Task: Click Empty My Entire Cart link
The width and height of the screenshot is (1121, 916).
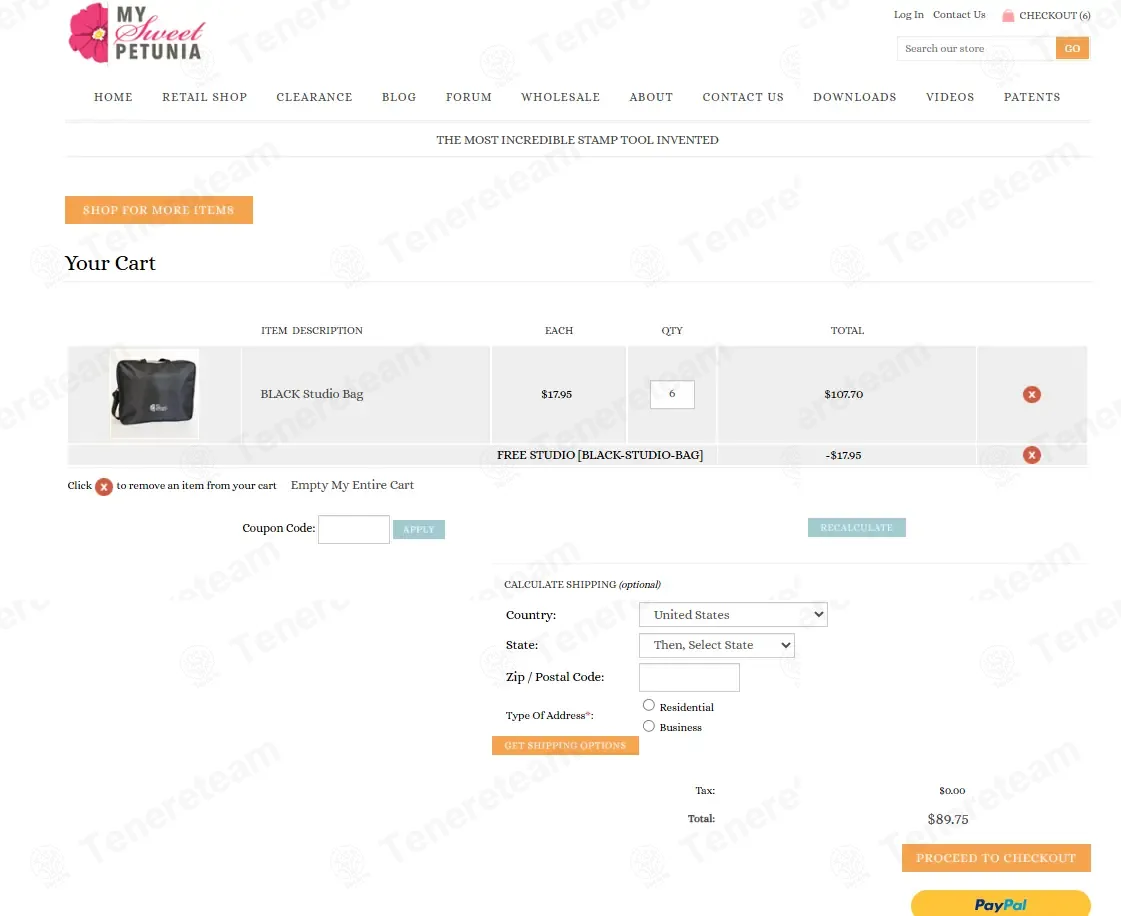Action: 352,485
